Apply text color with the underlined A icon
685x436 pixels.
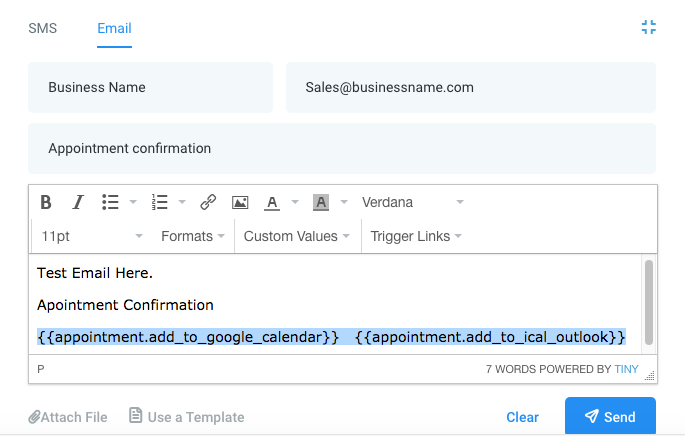click(272, 202)
